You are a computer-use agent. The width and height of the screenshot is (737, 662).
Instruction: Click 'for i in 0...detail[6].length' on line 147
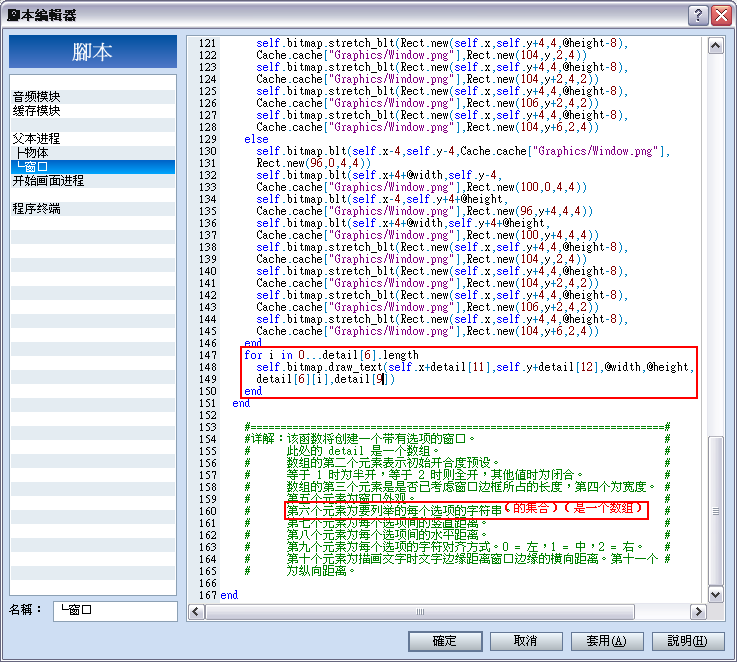tap(331, 355)
